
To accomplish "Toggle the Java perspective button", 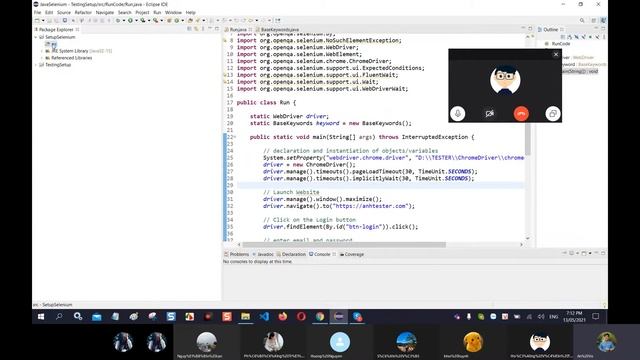I will (x=603, y=20).
